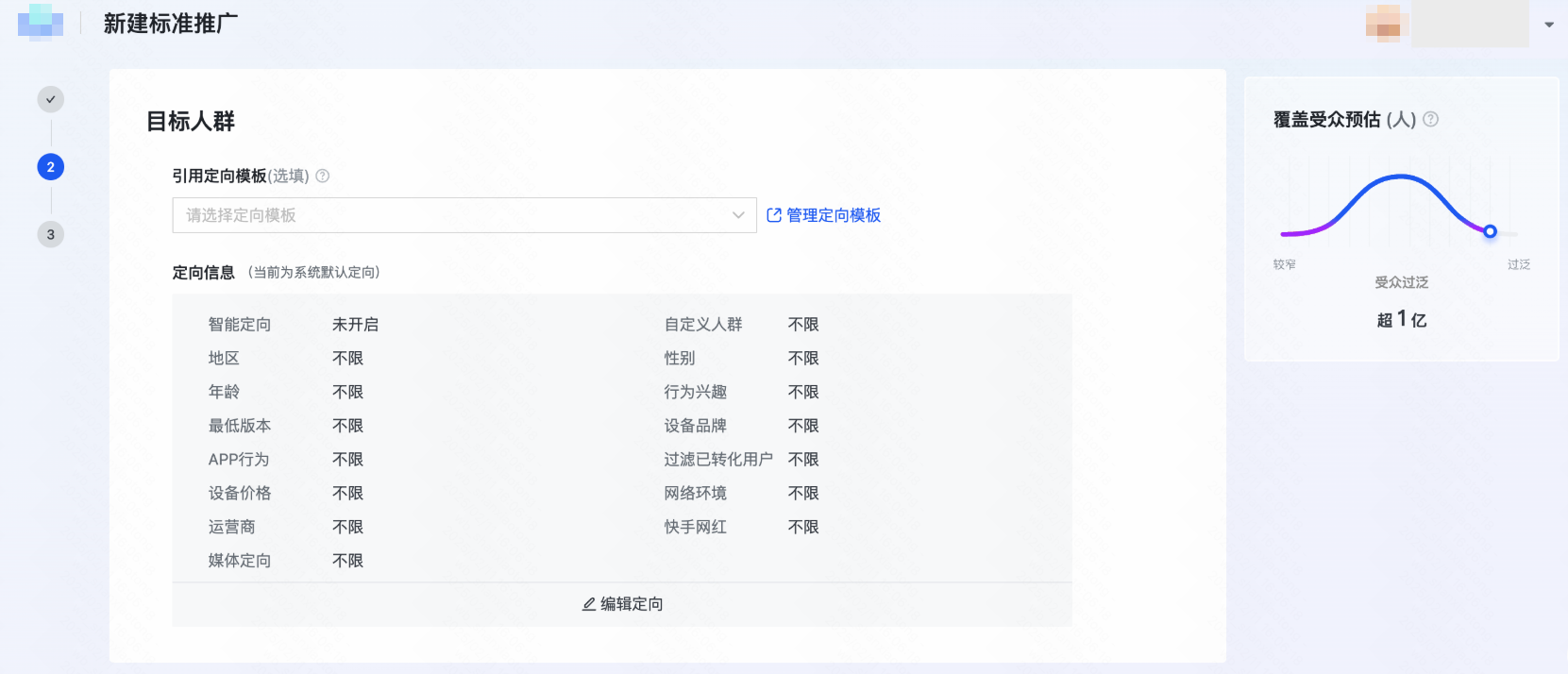
Task: Click the 编辑定向 button
Action: coord(622,604)
